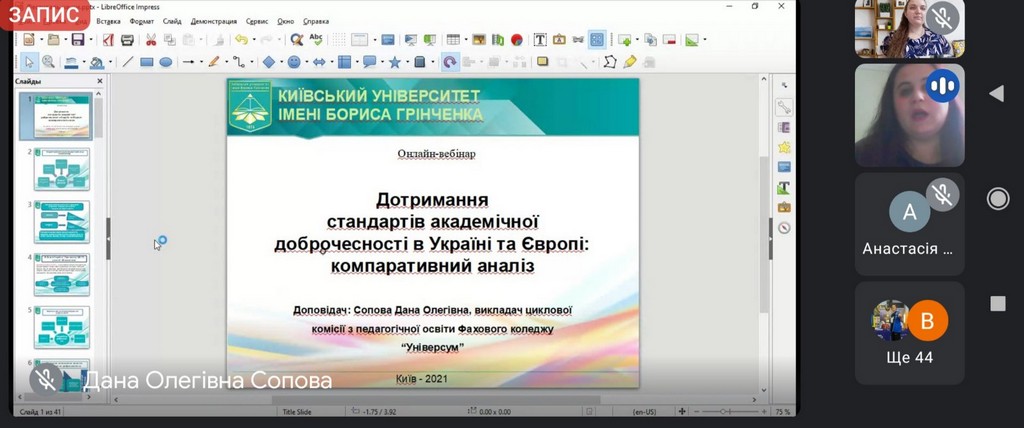Click the Cut scissors icon
Viewport: 1024px width, 428px height.
pyautogui.click(x=151, y=40)
